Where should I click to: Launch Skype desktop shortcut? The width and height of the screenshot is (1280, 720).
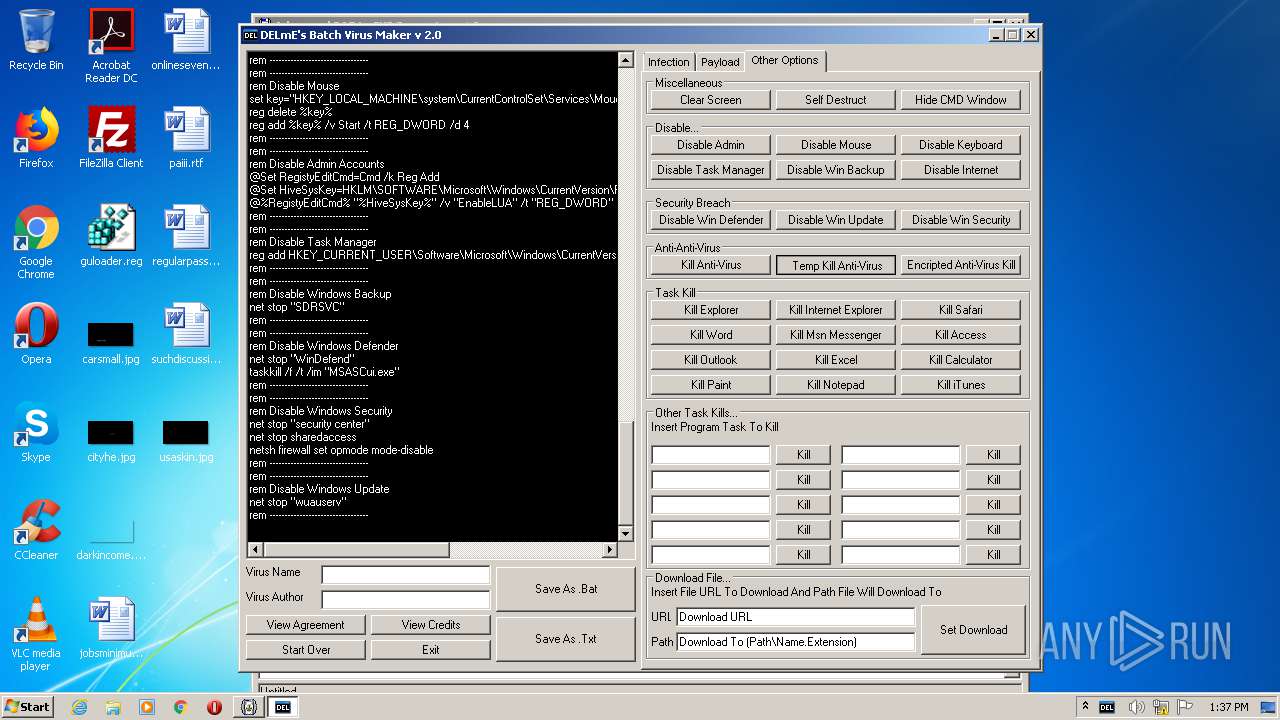pyautogui.click(x=36, y=432)
